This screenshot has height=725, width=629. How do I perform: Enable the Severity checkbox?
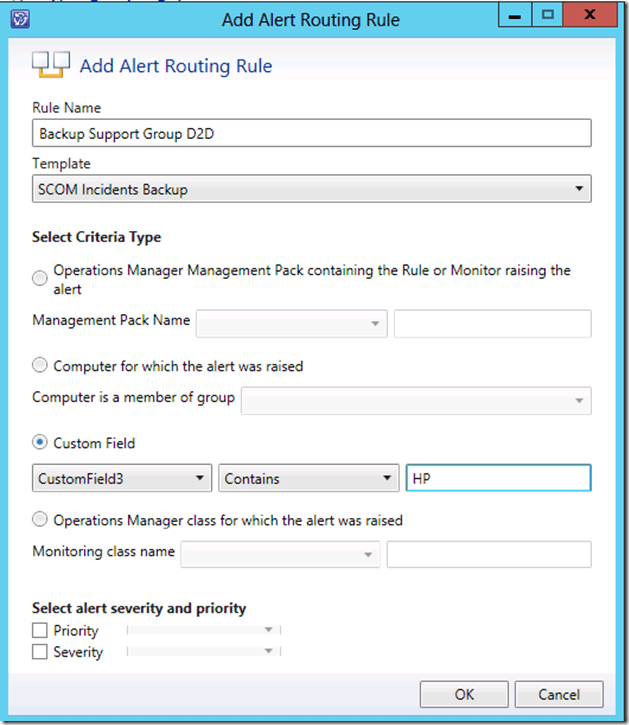[41, 652]
